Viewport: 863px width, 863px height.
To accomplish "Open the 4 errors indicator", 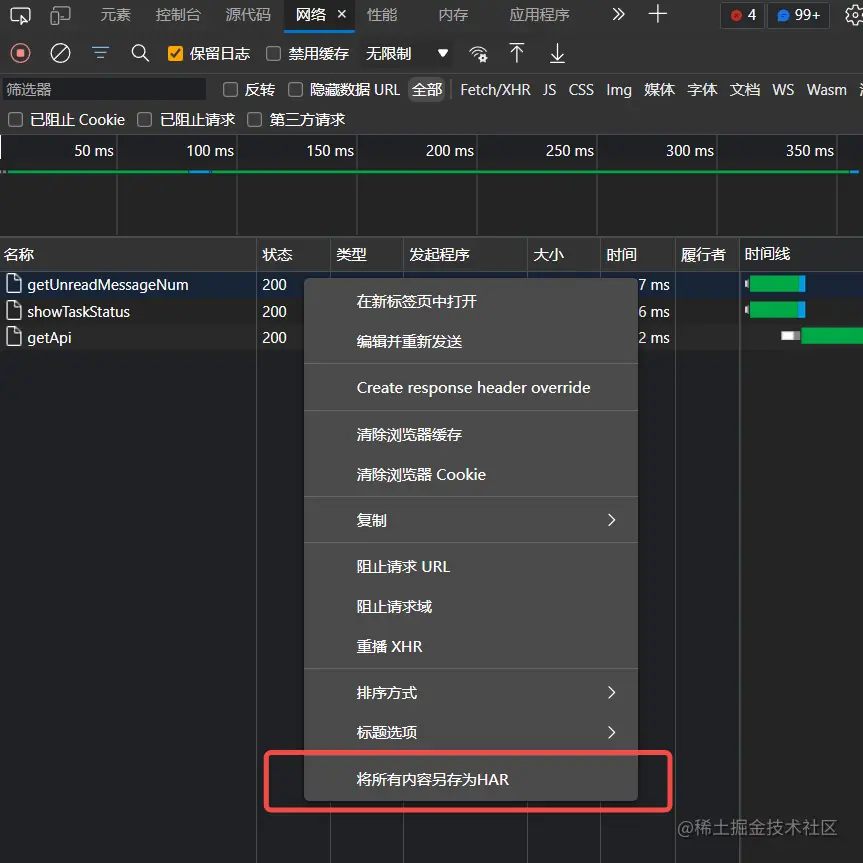I will click(x=742, y=15).
